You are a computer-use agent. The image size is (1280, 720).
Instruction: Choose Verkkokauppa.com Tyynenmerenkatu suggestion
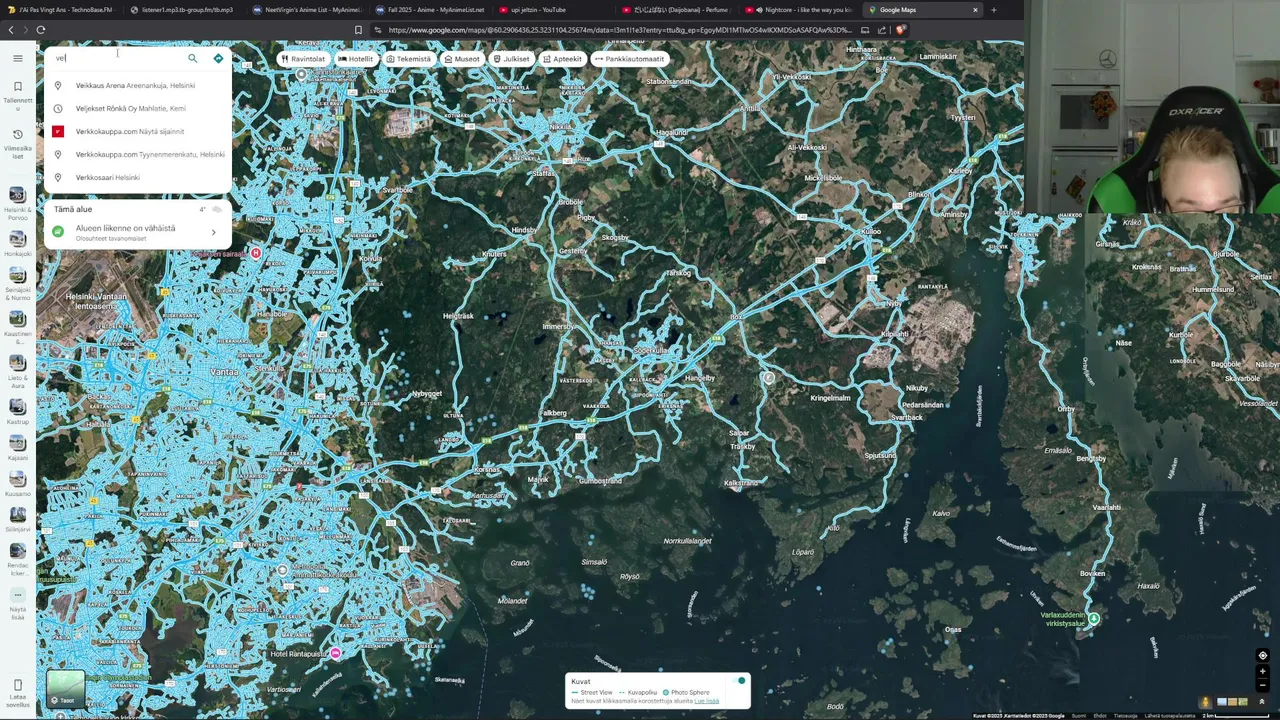click(x=138, y=154)
